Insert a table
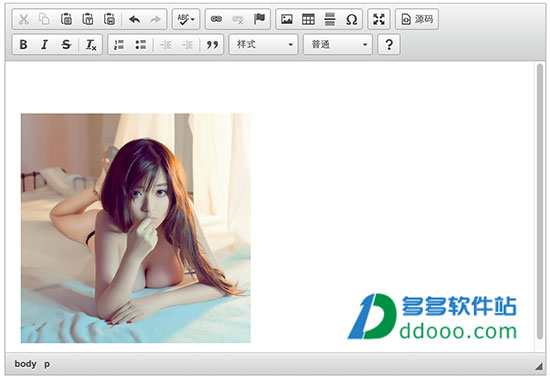The image size is (550, 380). pos(308,19)
